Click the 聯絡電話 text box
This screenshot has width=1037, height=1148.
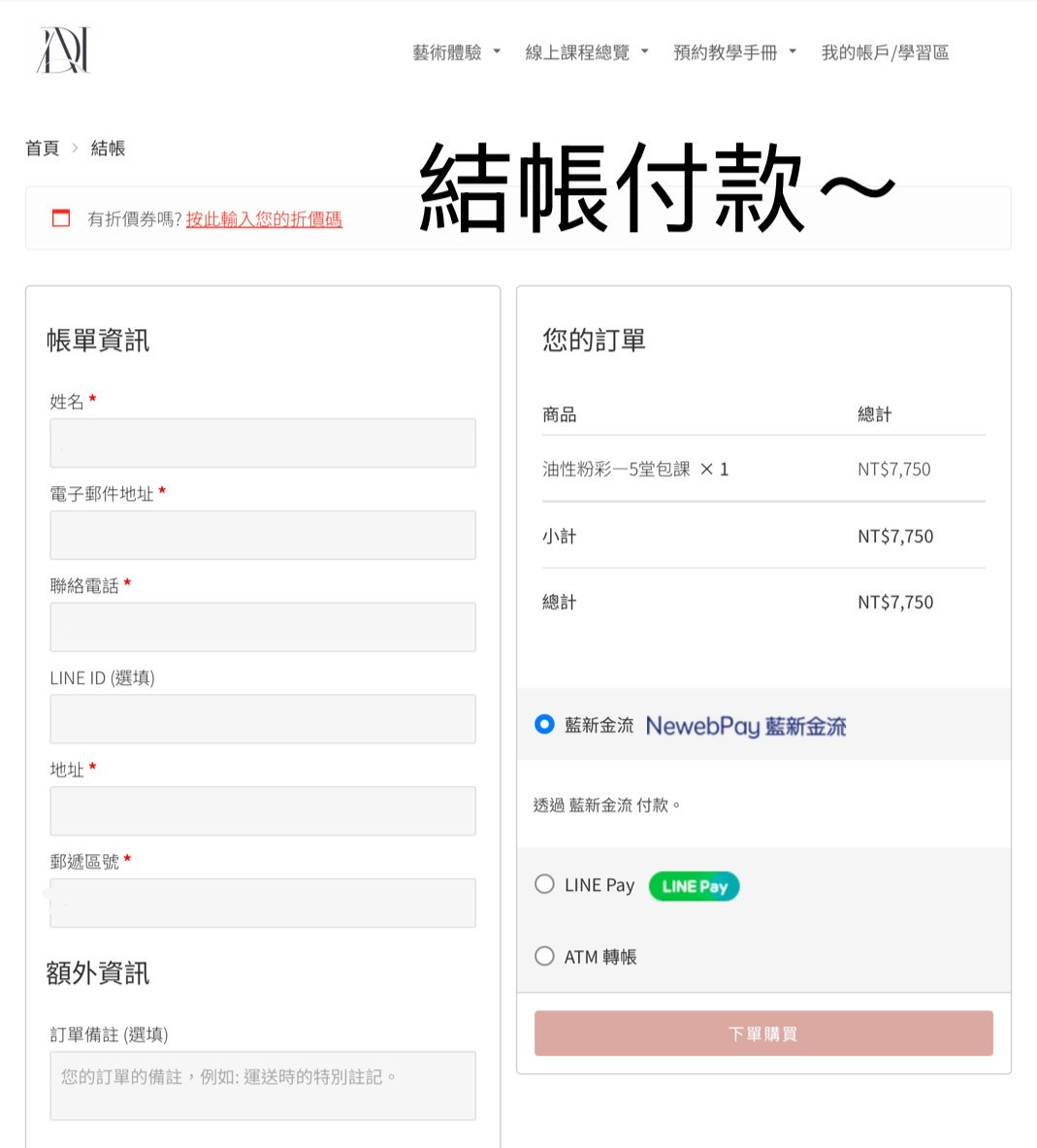point(263,627)
